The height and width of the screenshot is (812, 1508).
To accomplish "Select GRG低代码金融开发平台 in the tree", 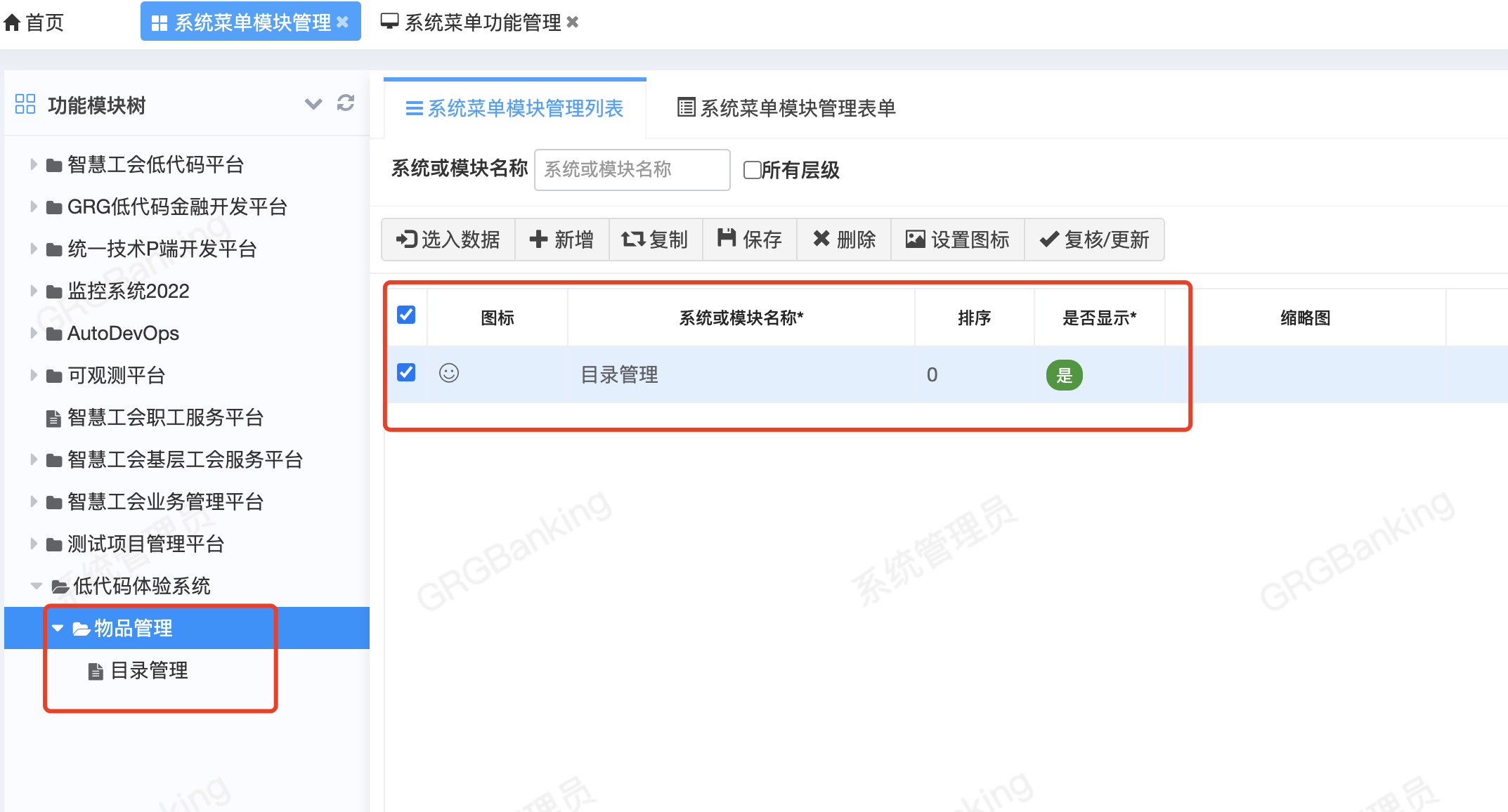I will click(177, 207).
